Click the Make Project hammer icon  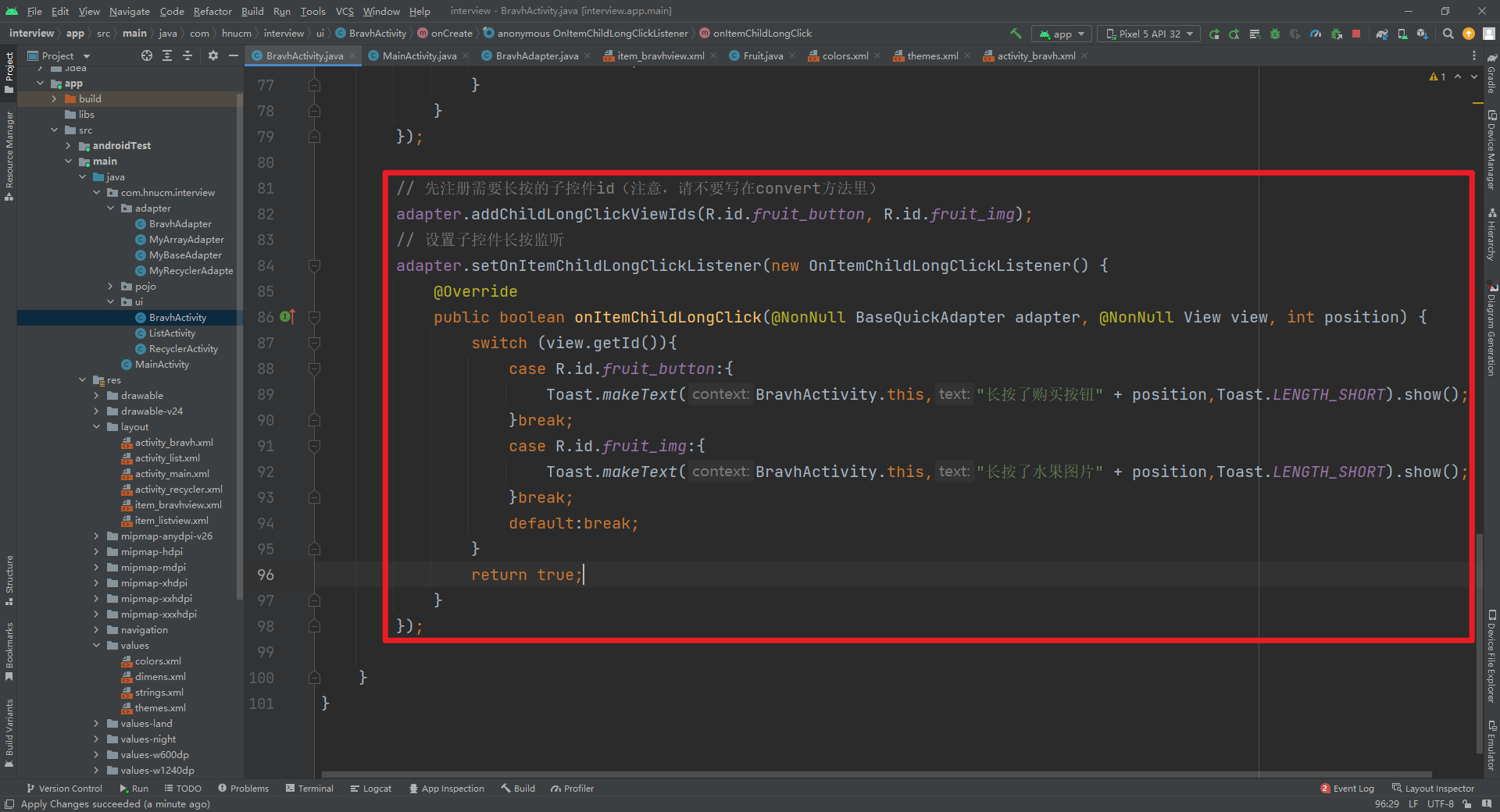click(1016, 34)
